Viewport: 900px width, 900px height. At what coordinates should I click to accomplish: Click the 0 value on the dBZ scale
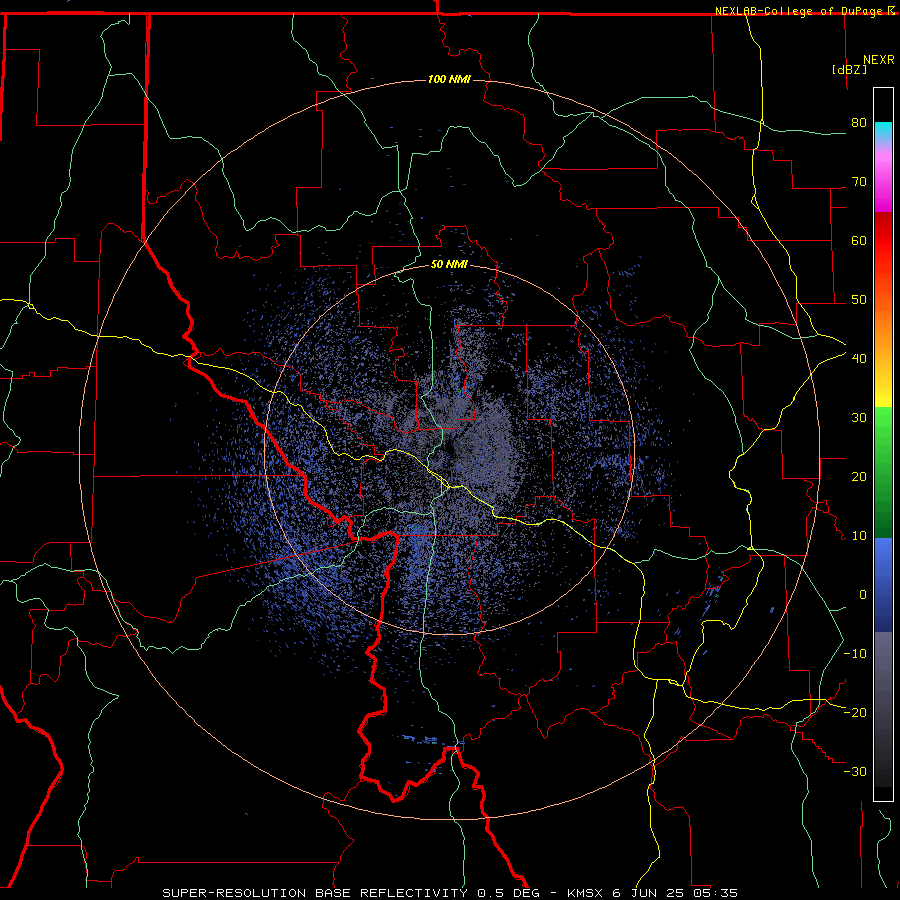click(863, 595)
